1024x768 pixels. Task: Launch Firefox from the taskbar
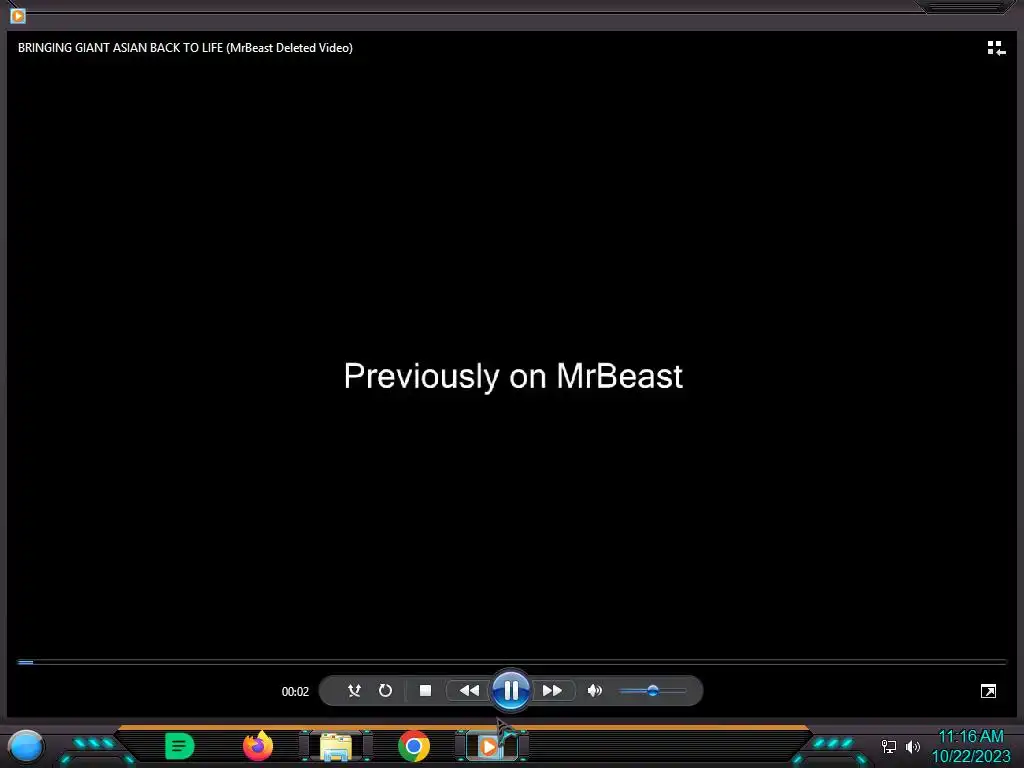tap(258, 746)
